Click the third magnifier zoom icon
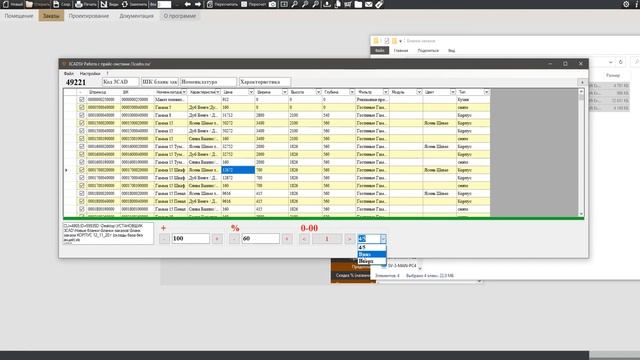 tap(316, 4)
